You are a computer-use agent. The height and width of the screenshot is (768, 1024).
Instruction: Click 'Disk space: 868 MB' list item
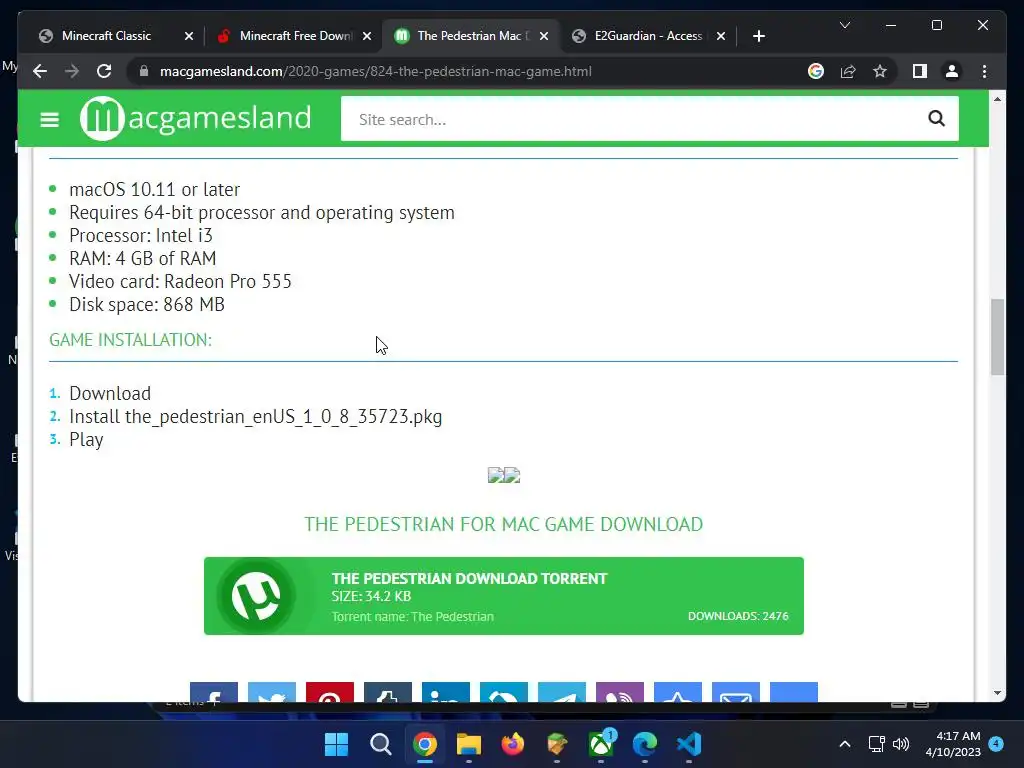(147, 304)
